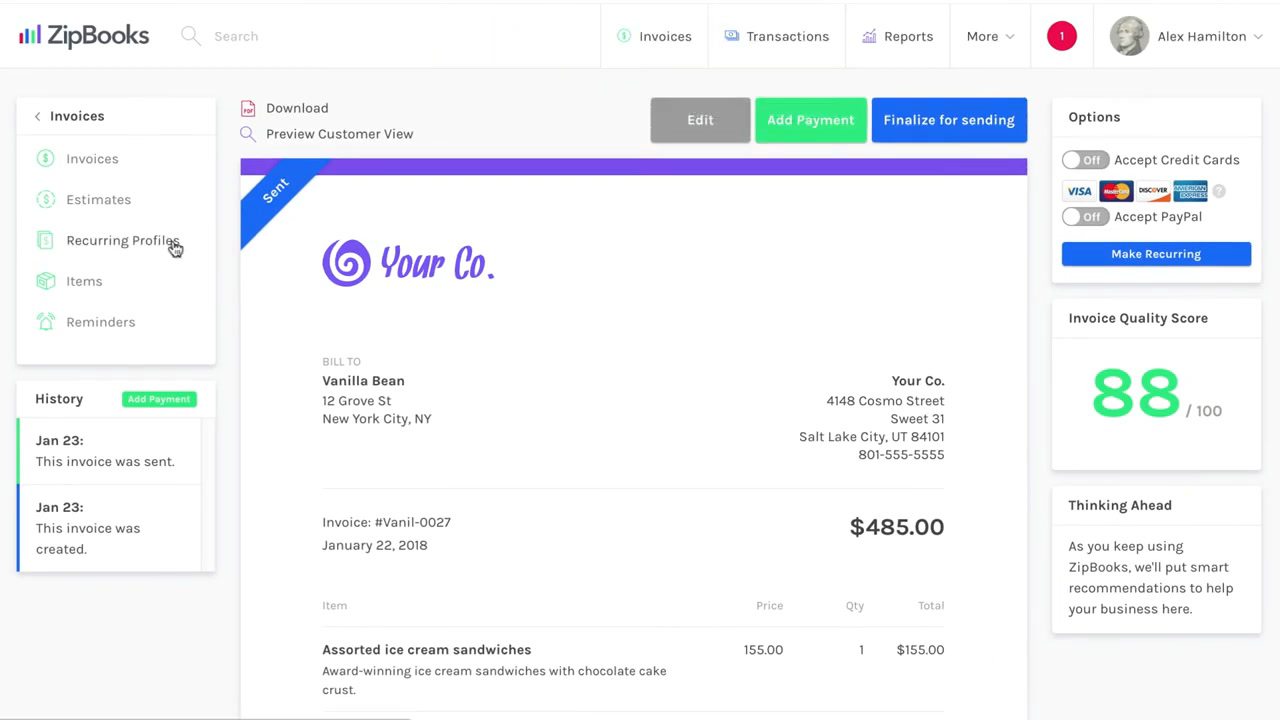Click the Your Co. swirl logo

tap(346, 263)
